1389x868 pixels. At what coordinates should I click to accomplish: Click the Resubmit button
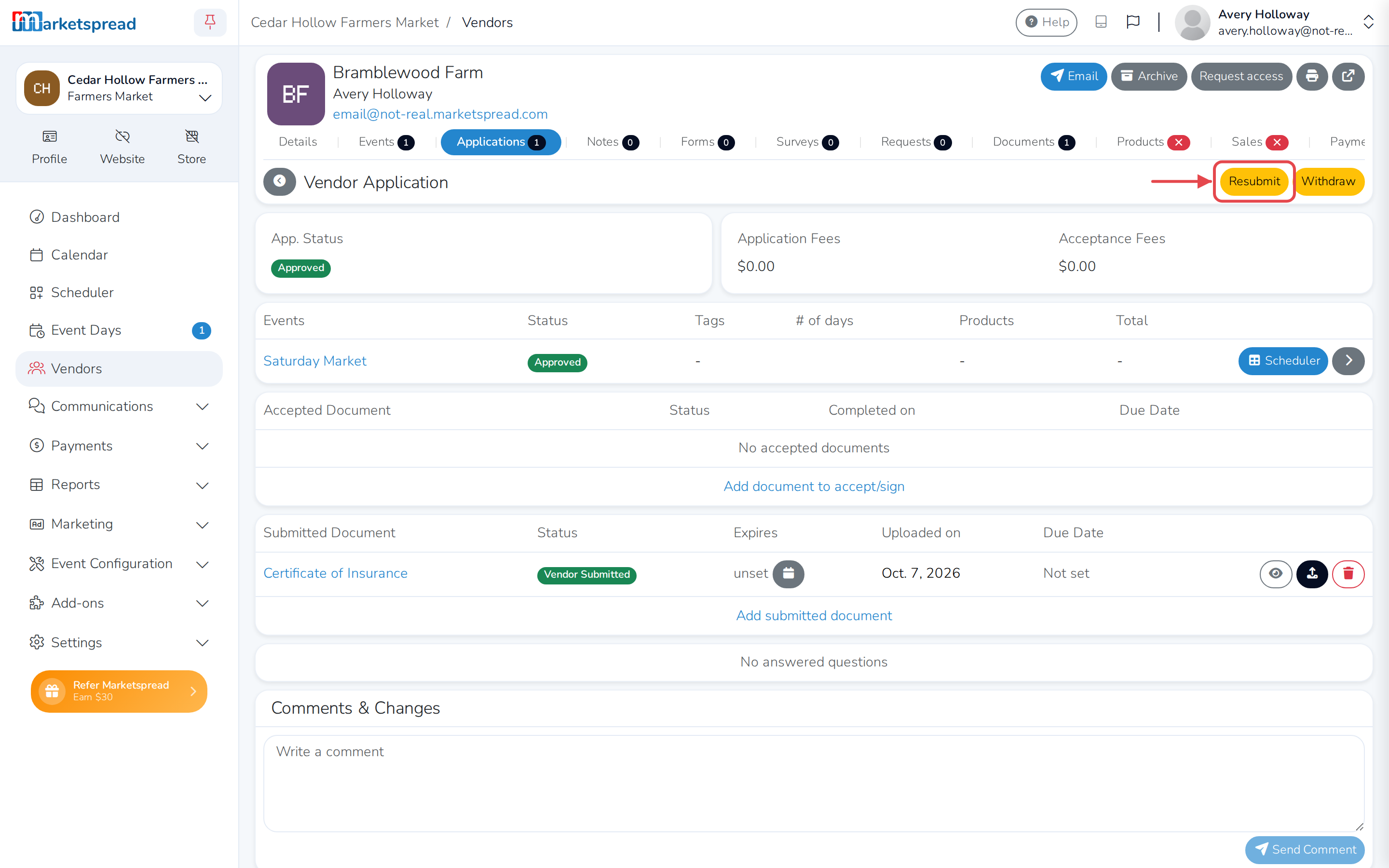1254,181
